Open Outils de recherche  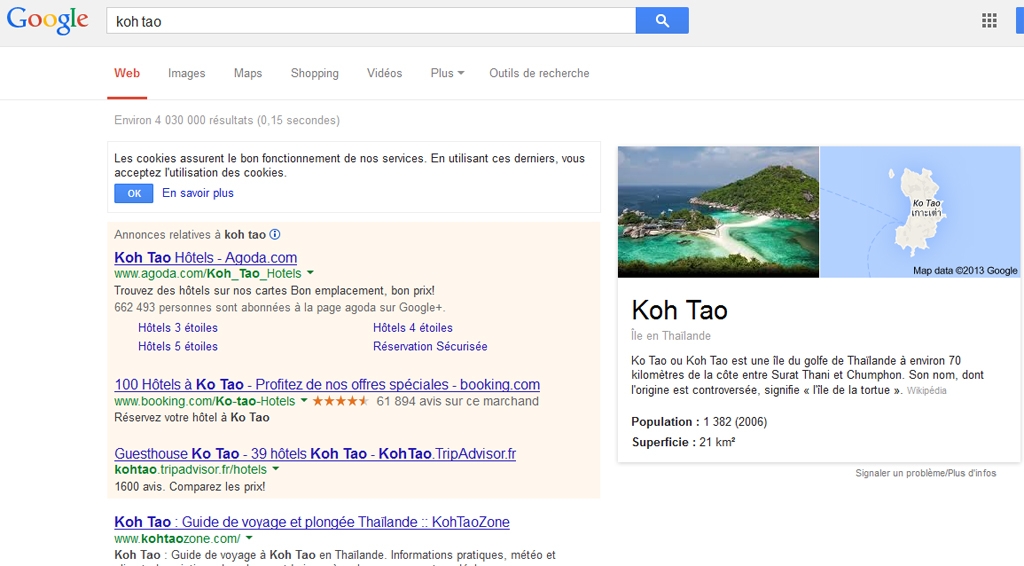coord(539,73)
